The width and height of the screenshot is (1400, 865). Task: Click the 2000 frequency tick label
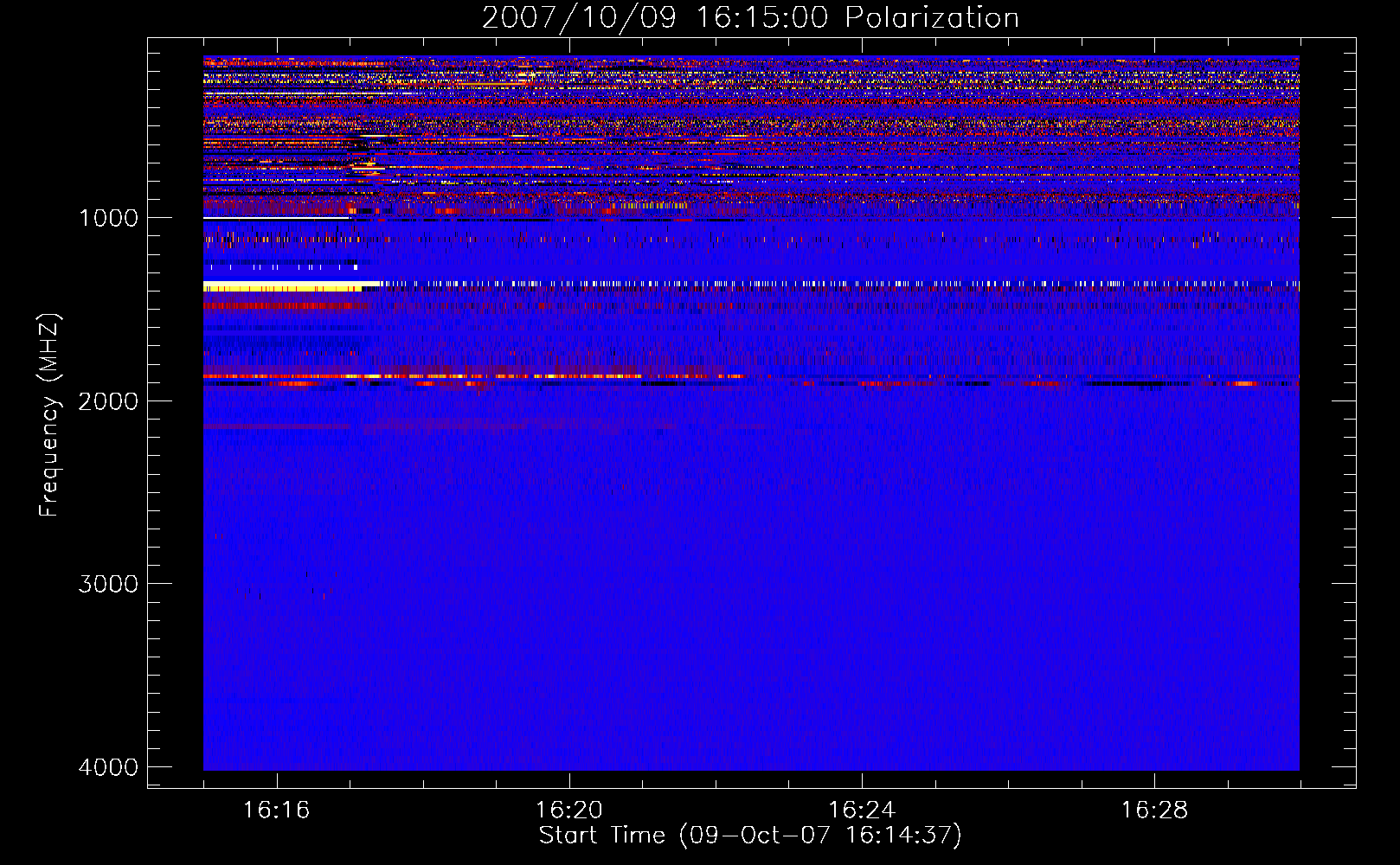click(108, 400)
